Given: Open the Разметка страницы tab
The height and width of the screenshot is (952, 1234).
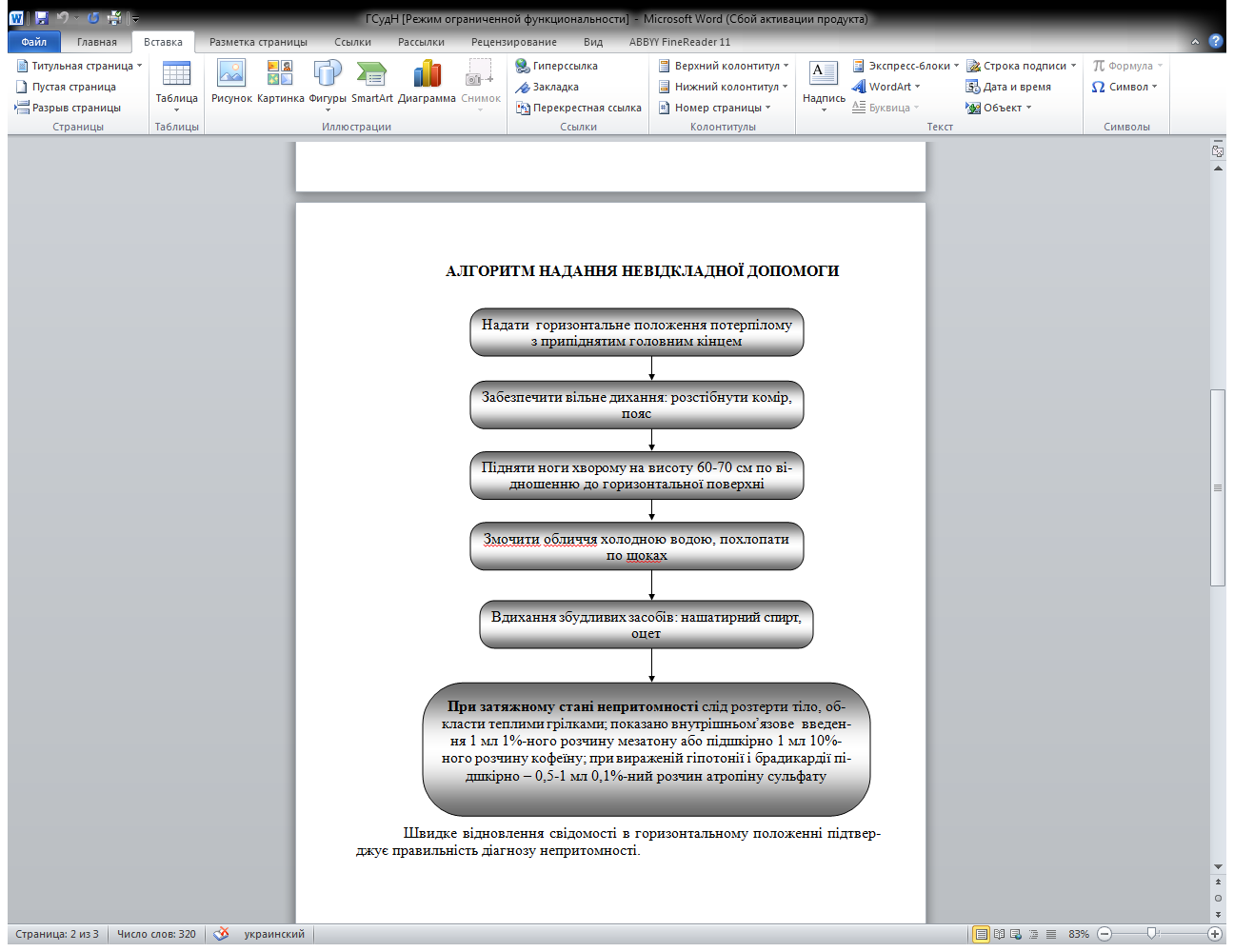Looking at the screenshot, I should click(x=258, y=42).
